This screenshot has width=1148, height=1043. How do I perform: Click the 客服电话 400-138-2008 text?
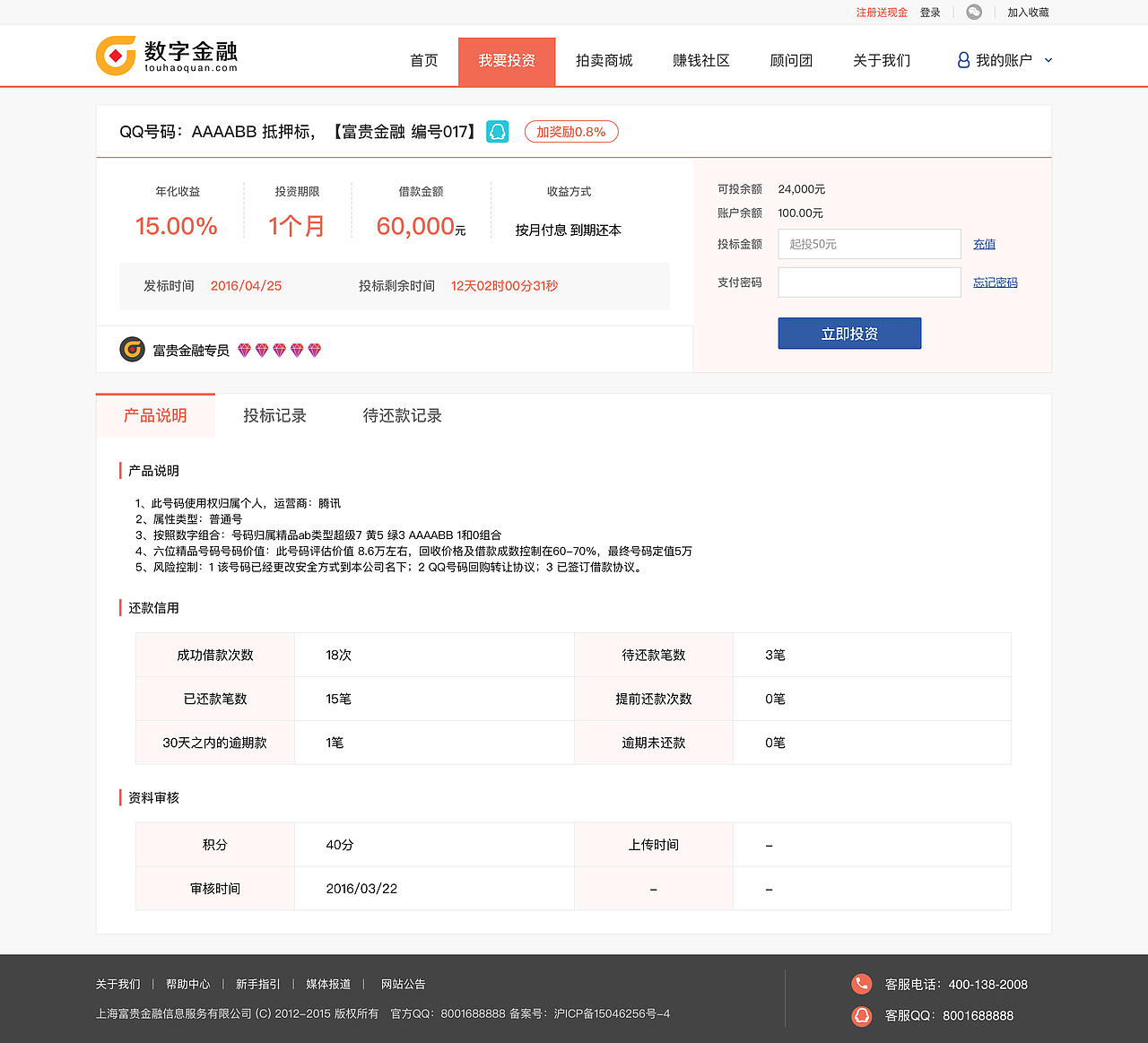[x=956, y=985]
